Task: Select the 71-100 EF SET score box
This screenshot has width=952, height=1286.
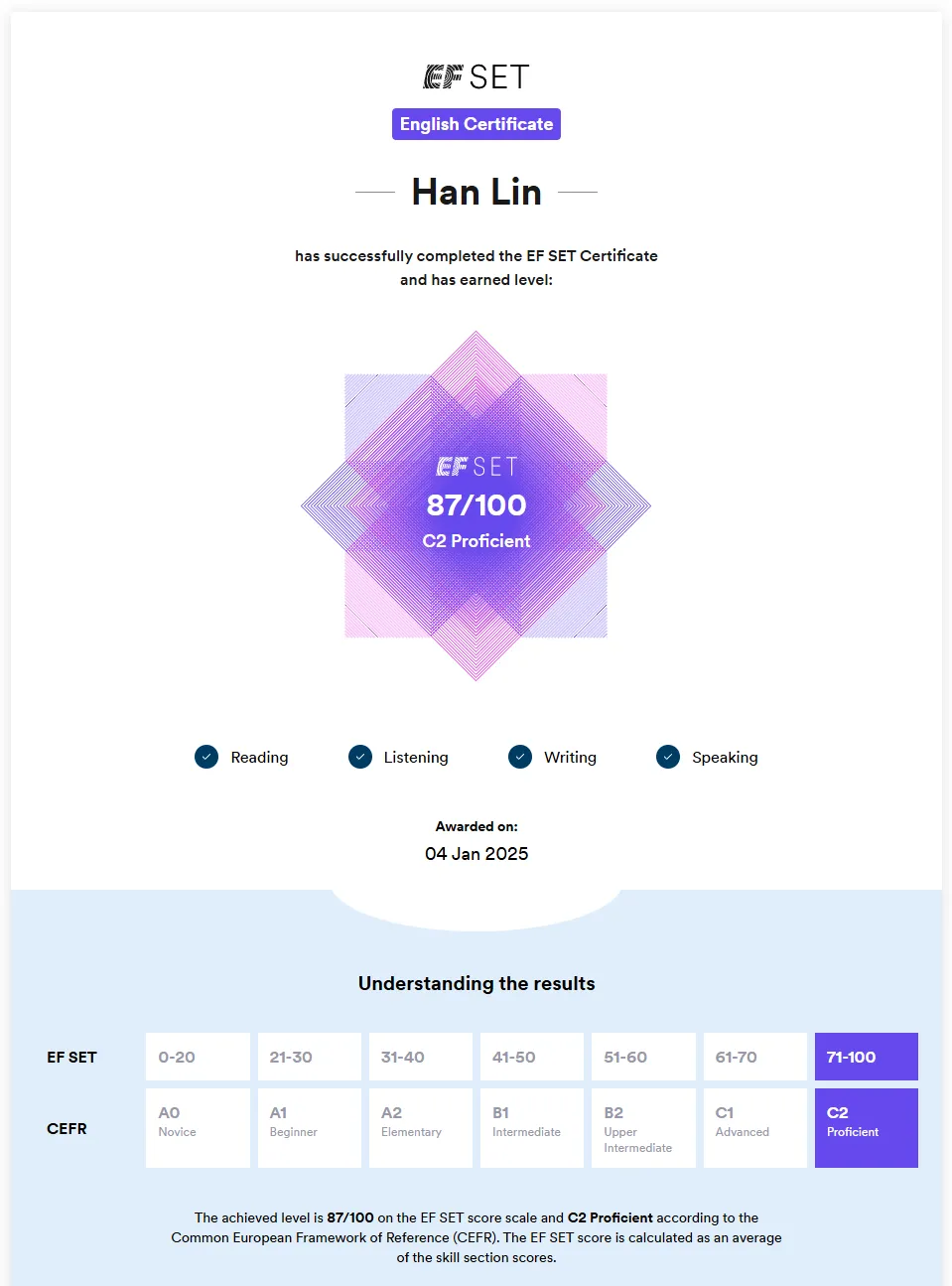Action: (866, 1057)
